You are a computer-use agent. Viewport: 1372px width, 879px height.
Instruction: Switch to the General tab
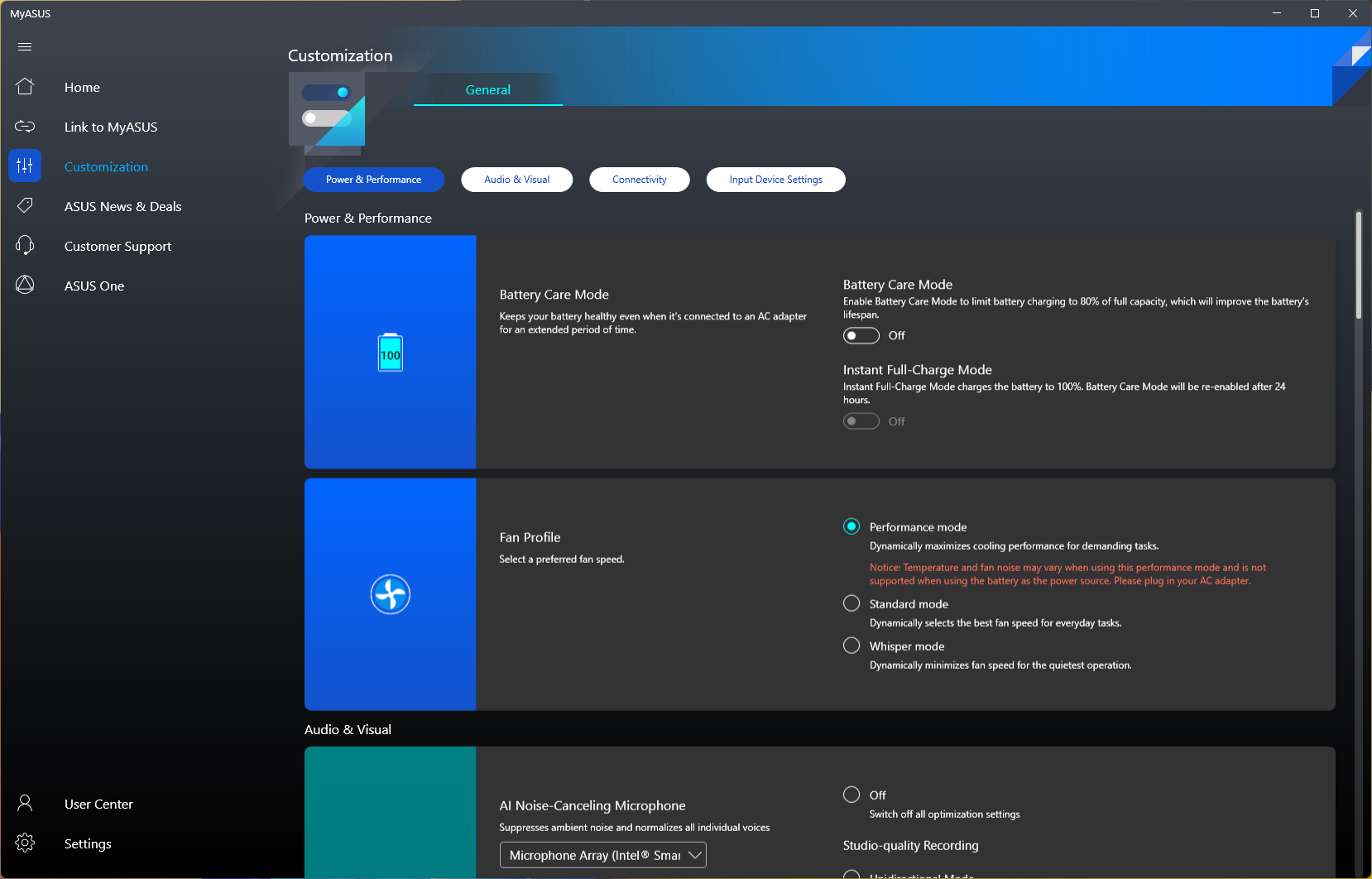(x=488, y=89)
